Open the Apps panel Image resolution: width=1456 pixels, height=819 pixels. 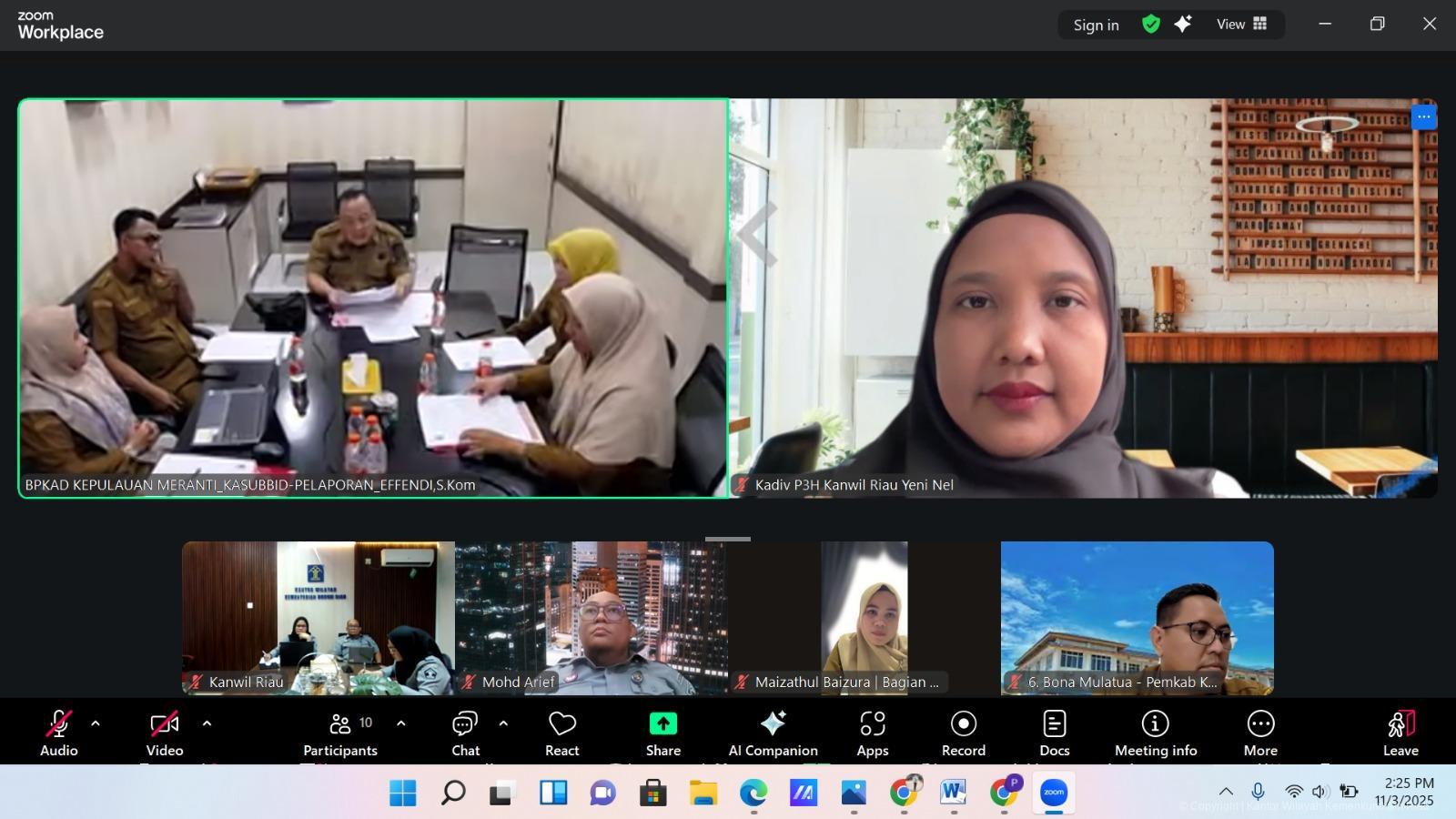coord(872,733)
